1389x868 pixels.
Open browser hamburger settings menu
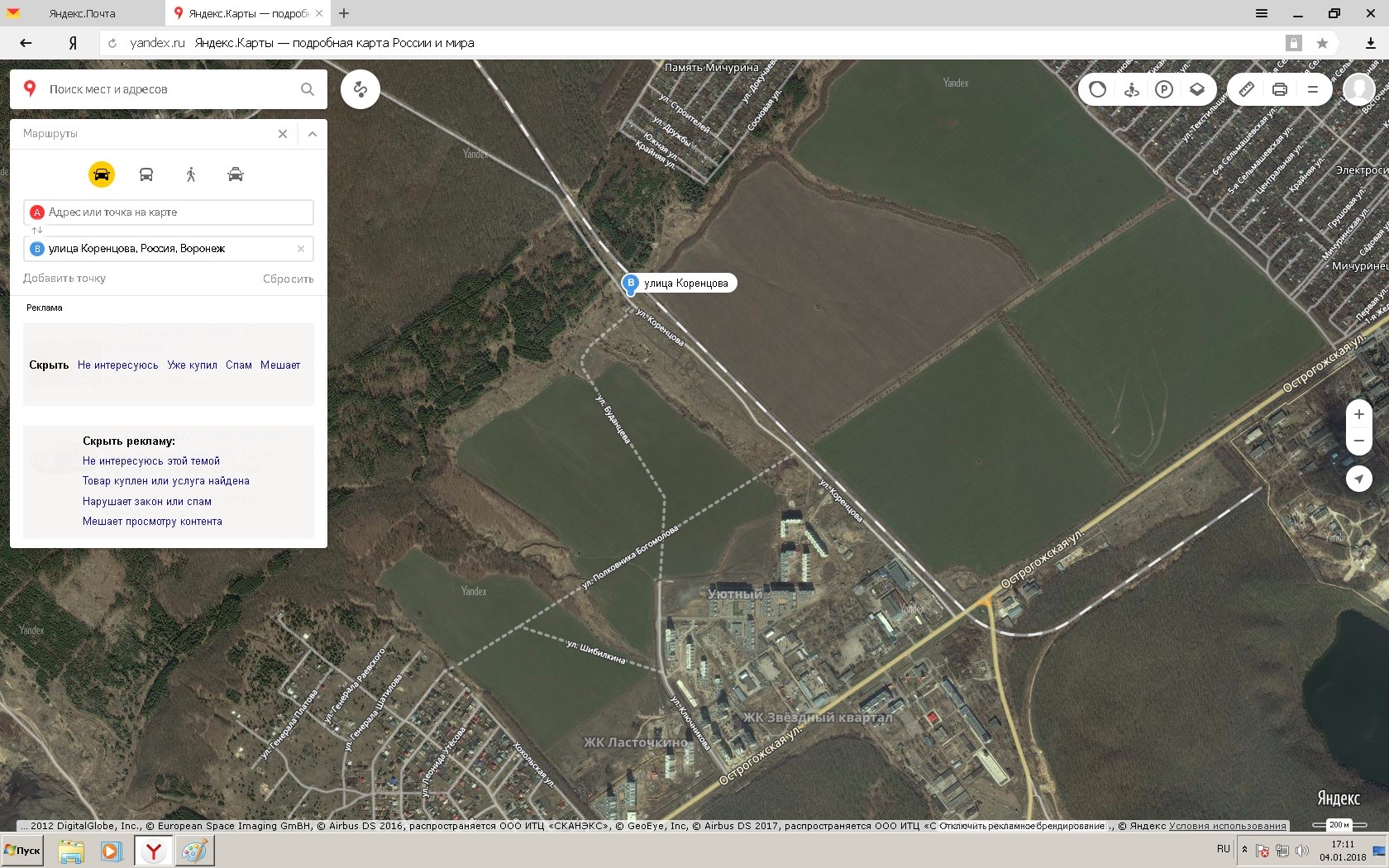click(x=1262, y=13)
